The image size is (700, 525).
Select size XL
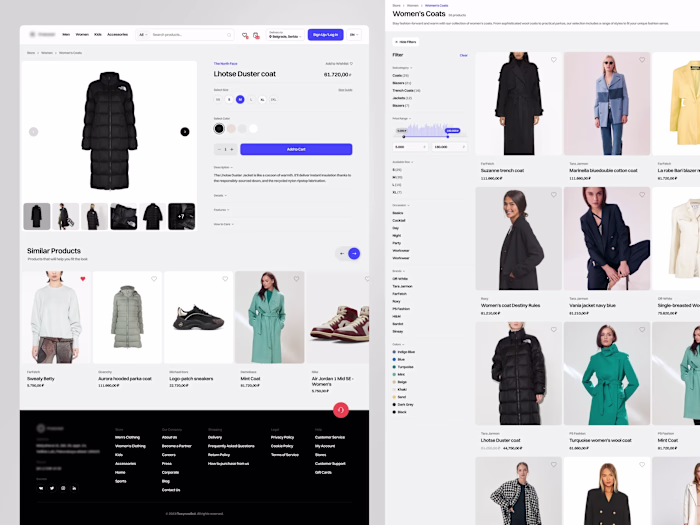coord(262,100)
